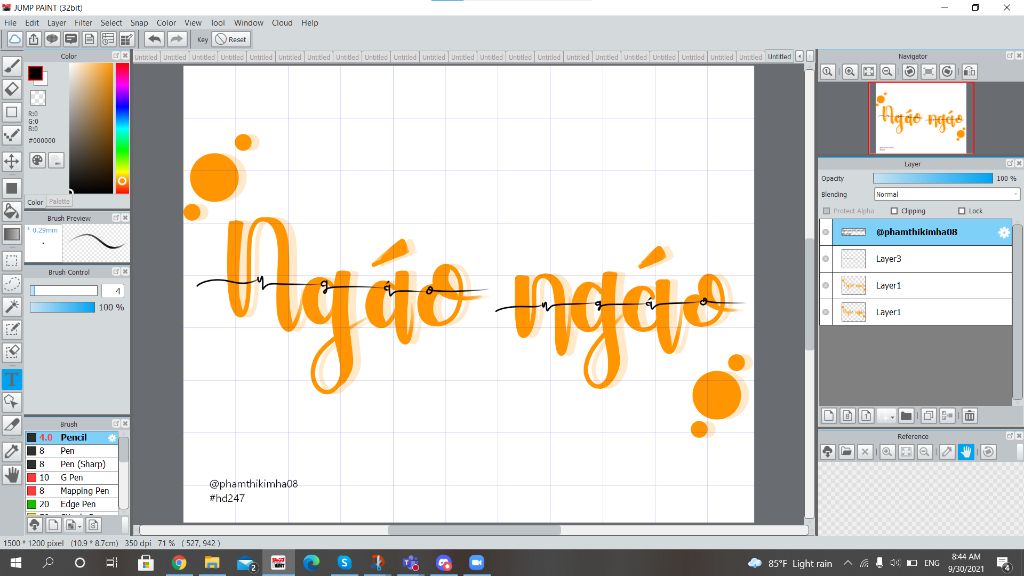
Task: Open Windows Start menu
Action: (x=16, y=562)
